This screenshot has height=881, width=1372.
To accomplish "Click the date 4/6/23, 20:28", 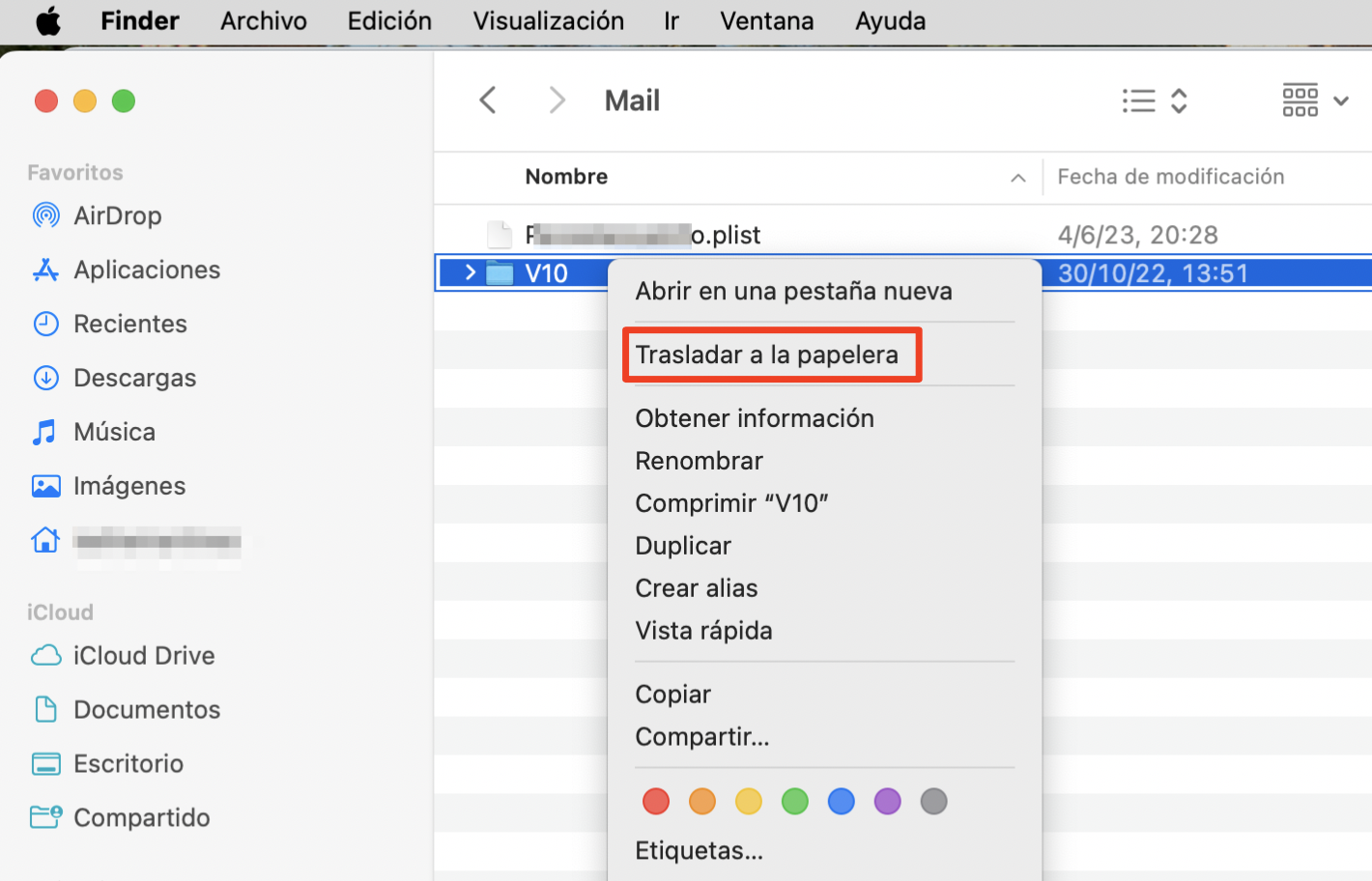I will (x=1137, y=235).
